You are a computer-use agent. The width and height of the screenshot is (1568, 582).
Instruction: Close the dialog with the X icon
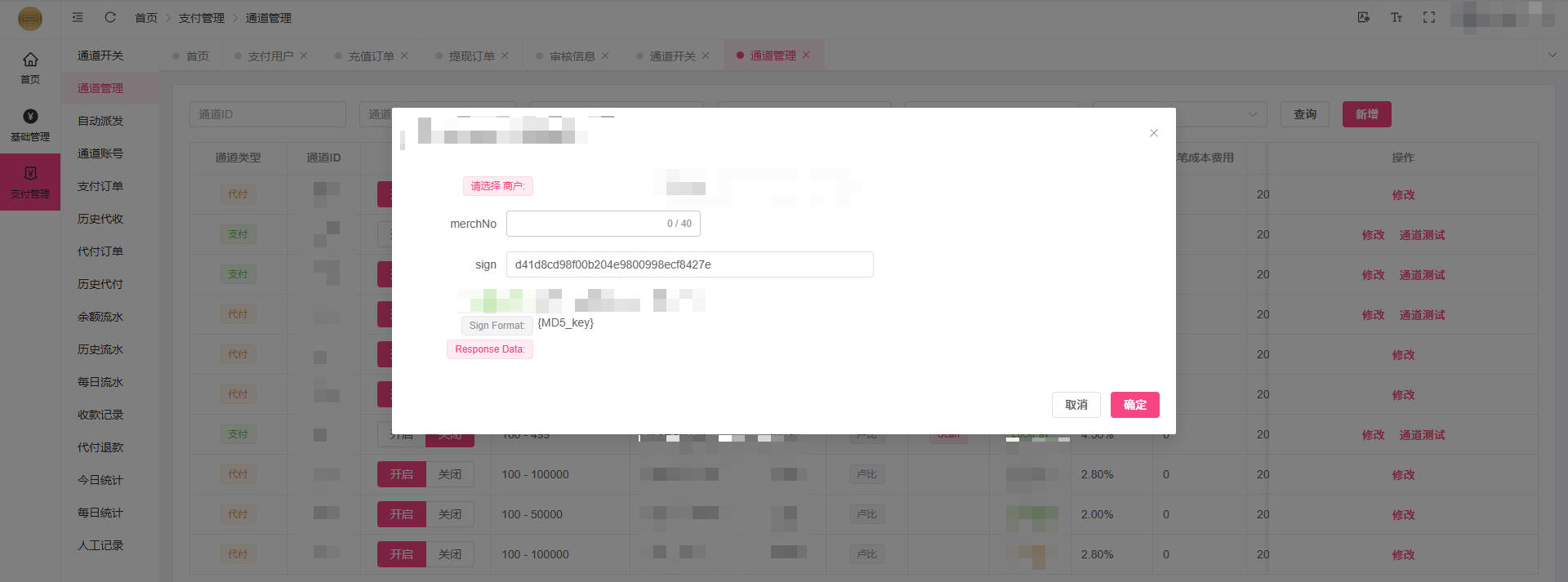click(1153, 133)
